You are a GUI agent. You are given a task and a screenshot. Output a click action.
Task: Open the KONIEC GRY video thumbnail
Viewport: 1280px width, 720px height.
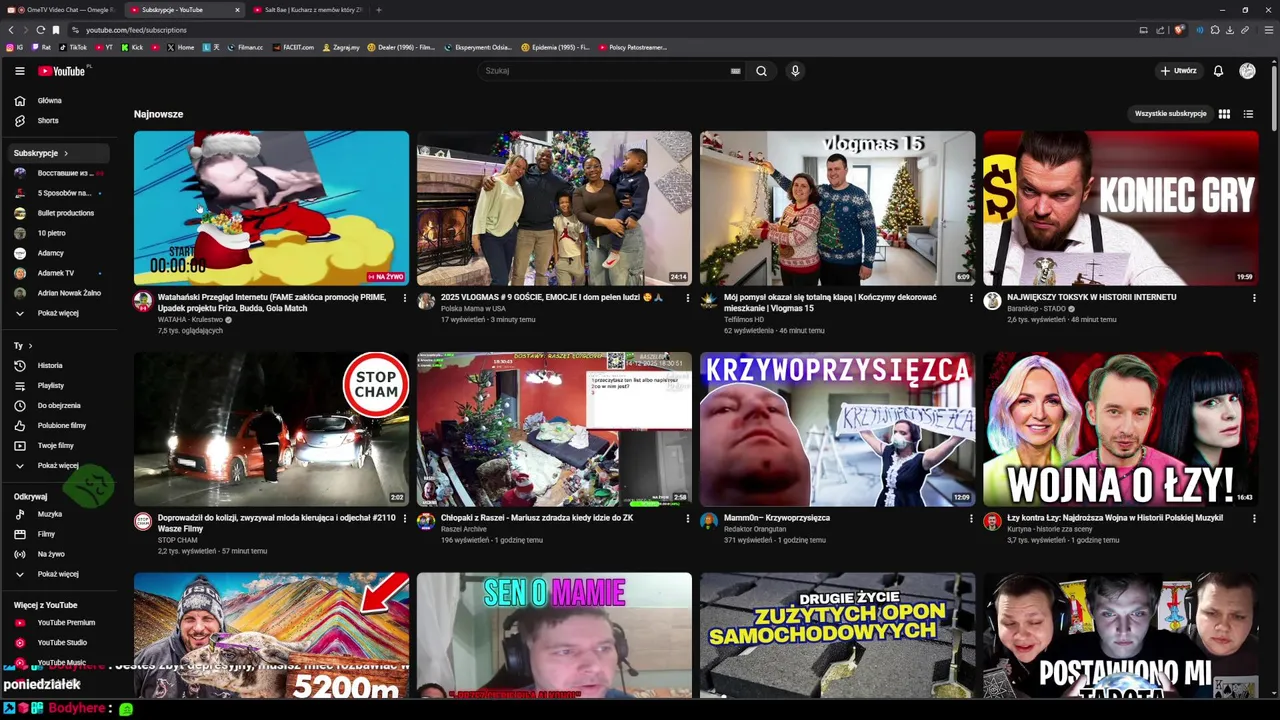(1120, 208)
